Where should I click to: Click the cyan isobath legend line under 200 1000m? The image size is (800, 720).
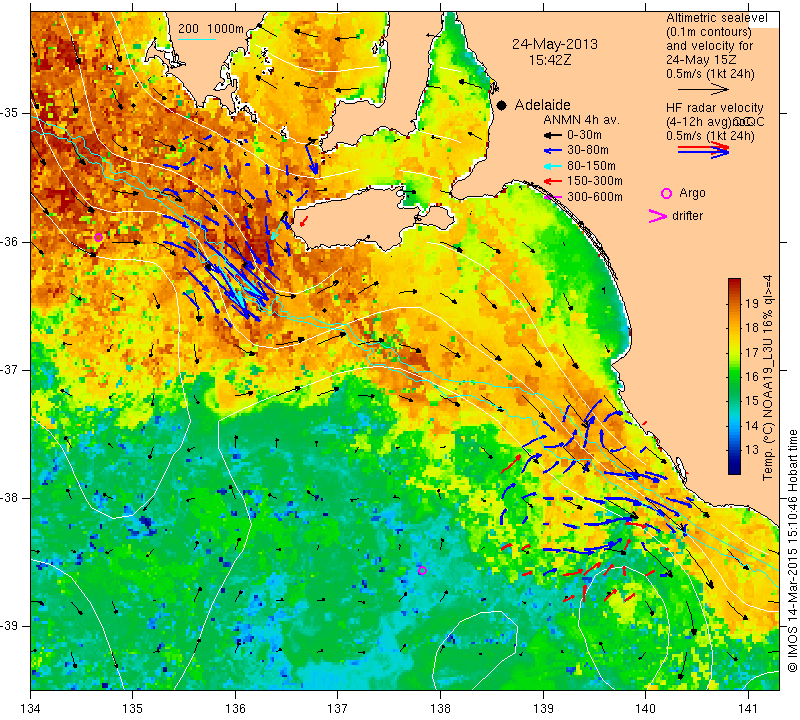(x=197, y=39)
